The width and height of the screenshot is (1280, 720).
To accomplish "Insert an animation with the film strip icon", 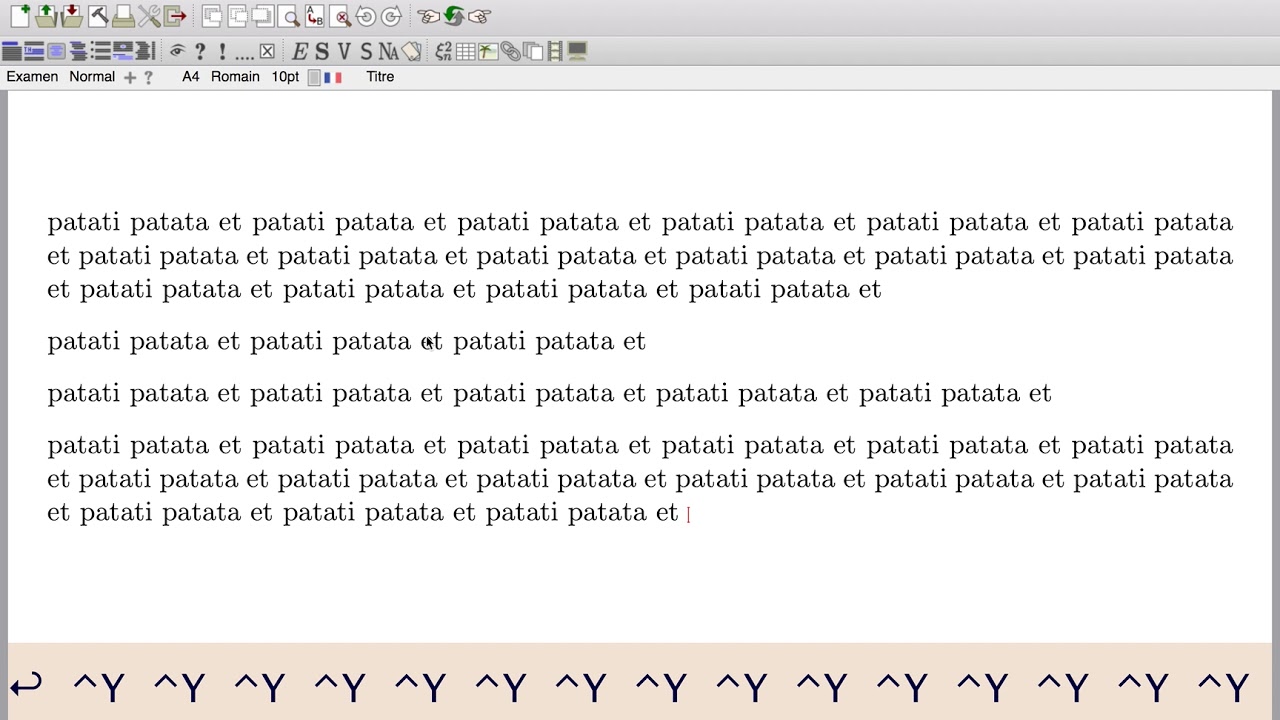I will (x=555, y=51).
